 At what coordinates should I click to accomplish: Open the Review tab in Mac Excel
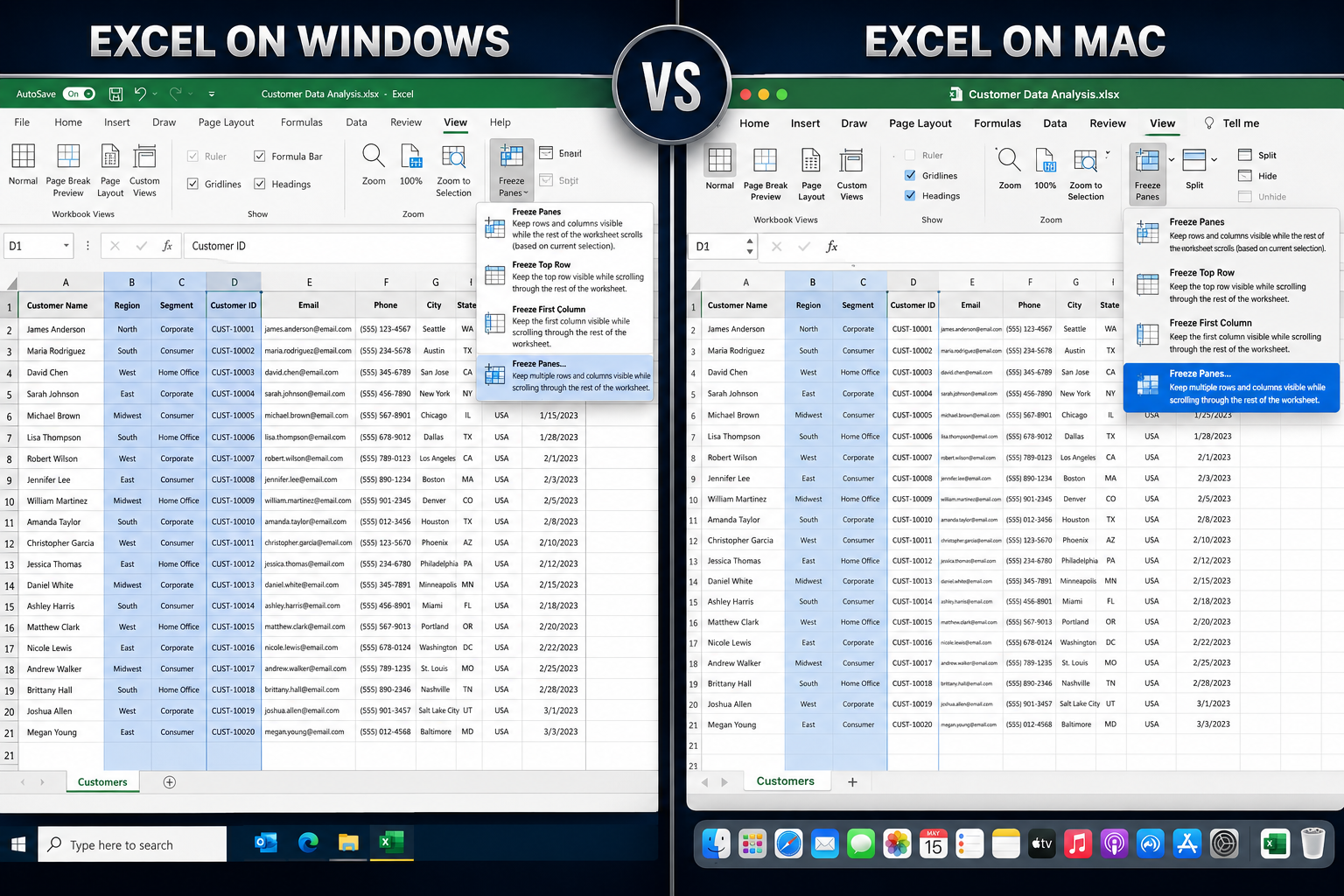pyautogui.click(x=1108, y=123)
